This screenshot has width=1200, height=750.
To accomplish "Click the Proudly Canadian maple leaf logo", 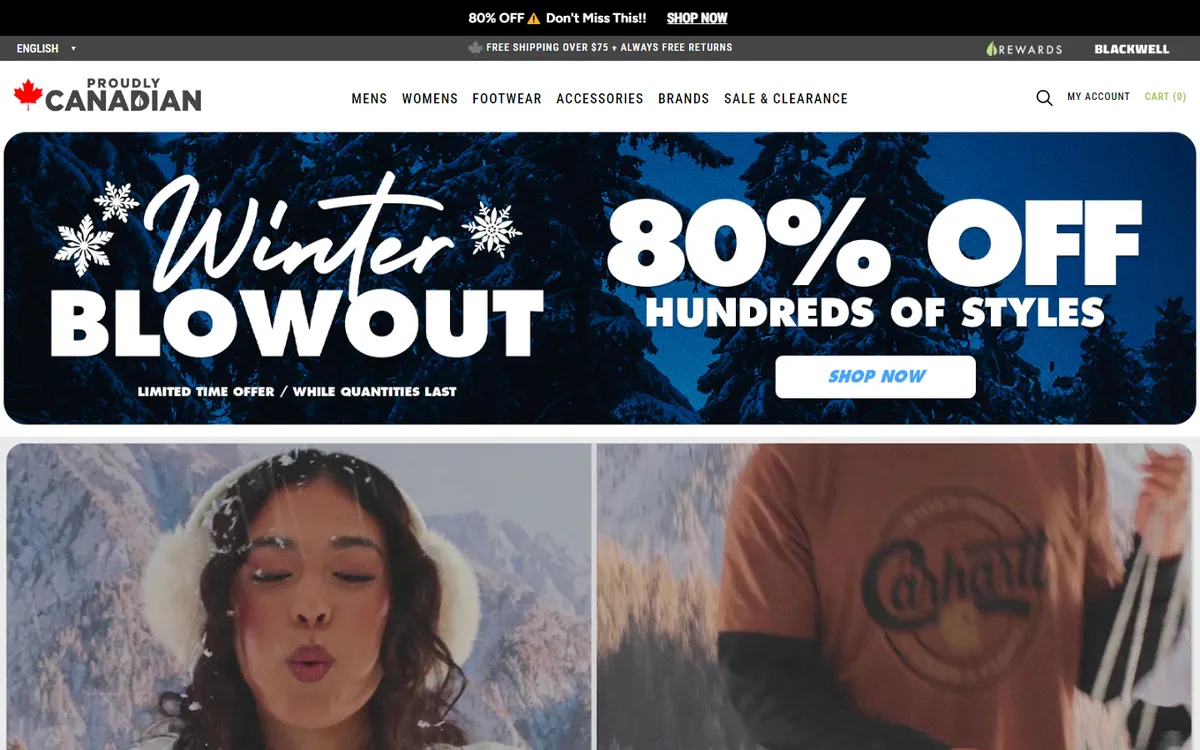I will click(x=107, y=95).
